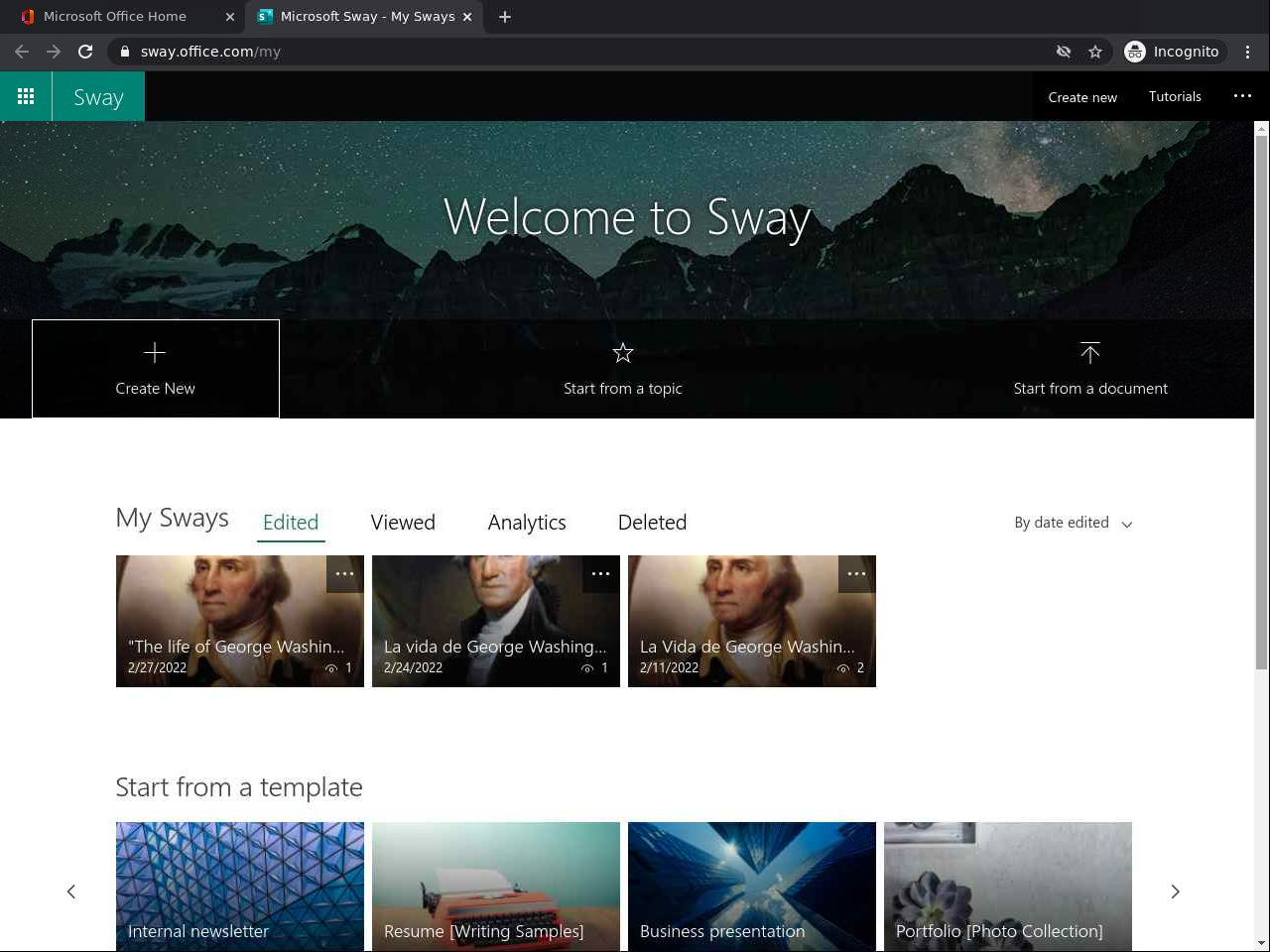Open more options on 2/11/2022 Sway card

pyautogui.click(x=857, y=574)
